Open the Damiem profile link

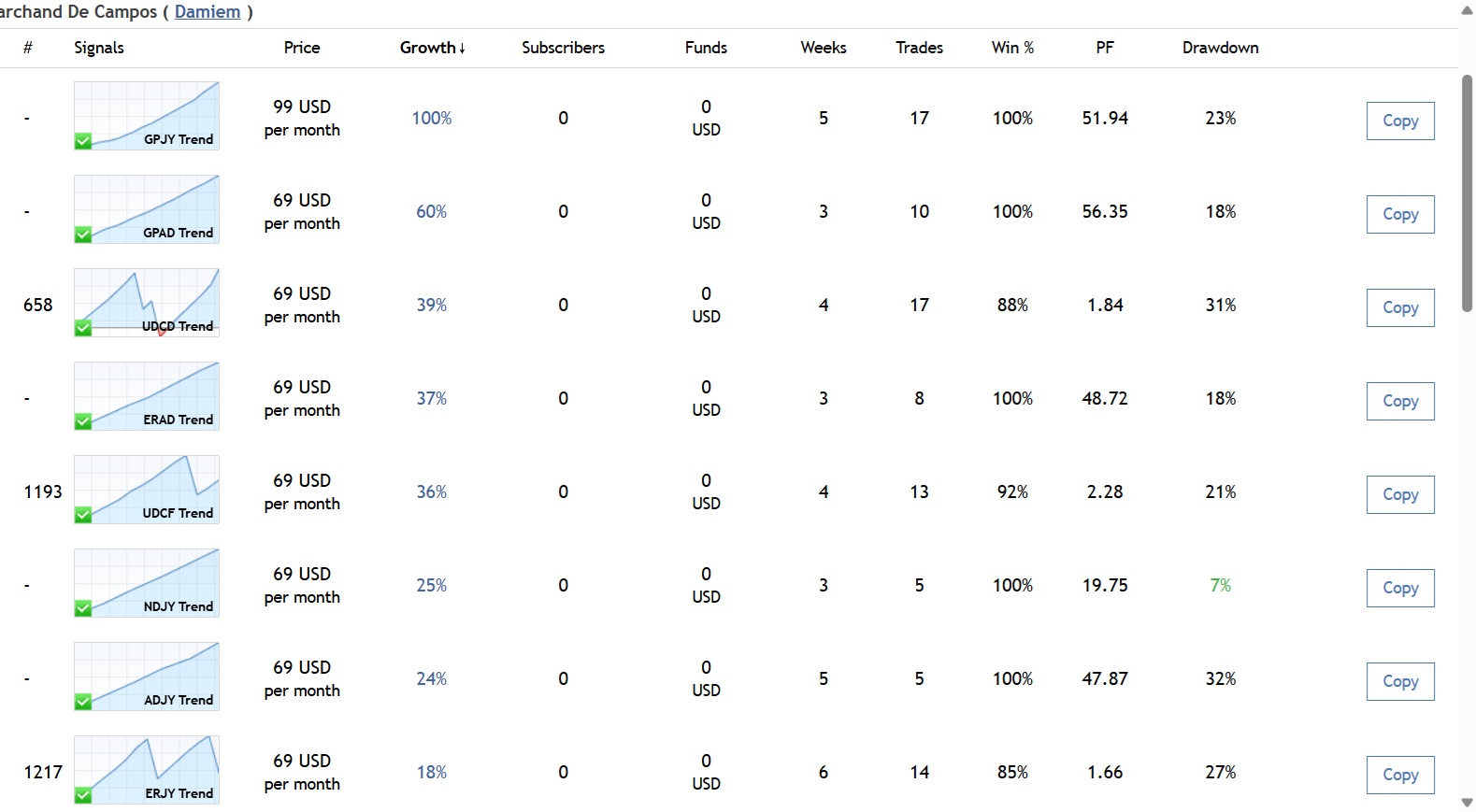tap(208, 12)
